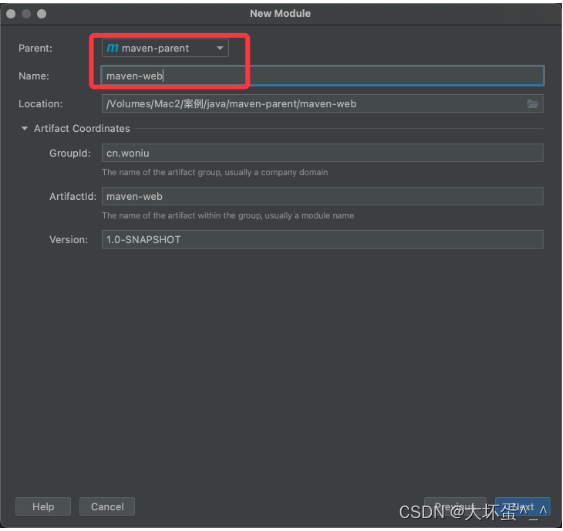This screenshot has height=531, width=563.
Task: Open the Parent maven-parent dropdown
Action: click(165, 48)
